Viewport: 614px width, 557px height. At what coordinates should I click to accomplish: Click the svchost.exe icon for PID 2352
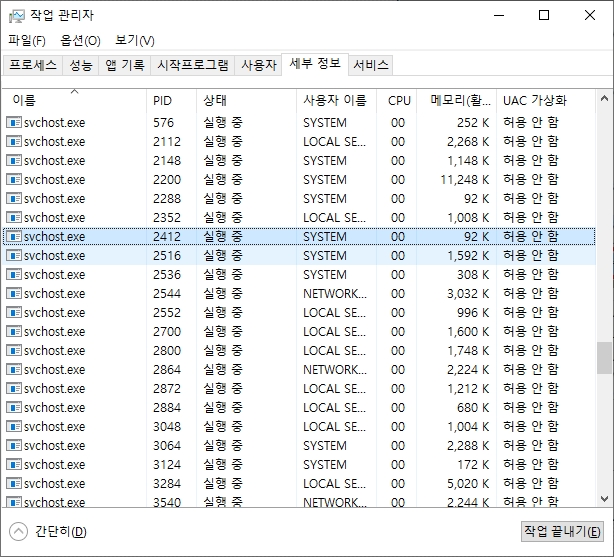pos(14,217)
